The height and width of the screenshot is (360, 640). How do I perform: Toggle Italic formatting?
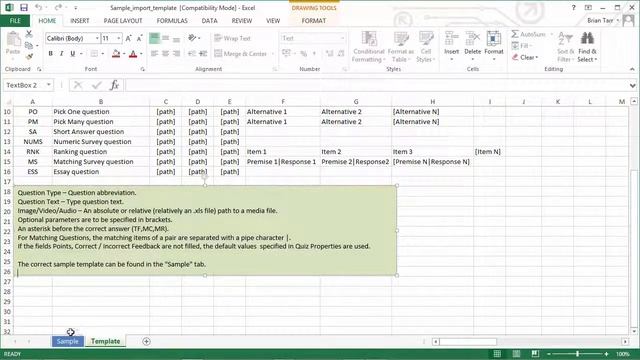(61, 53)
